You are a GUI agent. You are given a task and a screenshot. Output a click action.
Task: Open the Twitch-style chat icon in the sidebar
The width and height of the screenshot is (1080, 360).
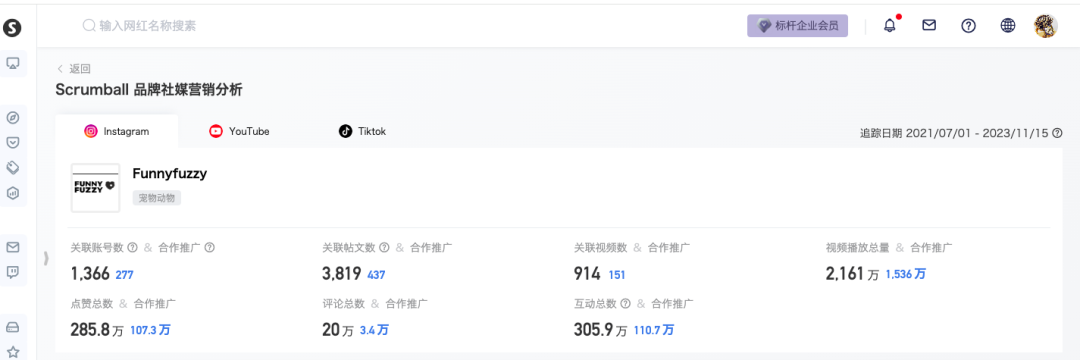[12, 272]
